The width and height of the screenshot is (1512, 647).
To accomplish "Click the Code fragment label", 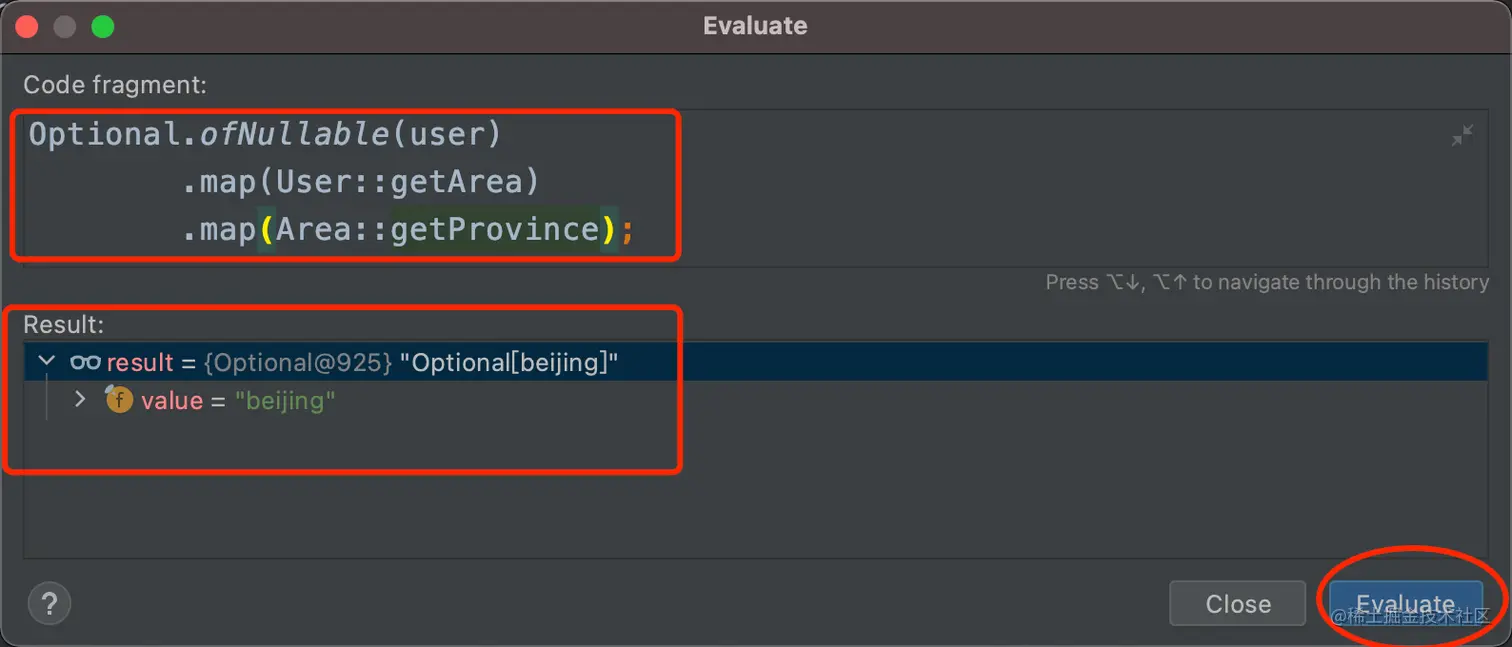I will pos(115,85).
